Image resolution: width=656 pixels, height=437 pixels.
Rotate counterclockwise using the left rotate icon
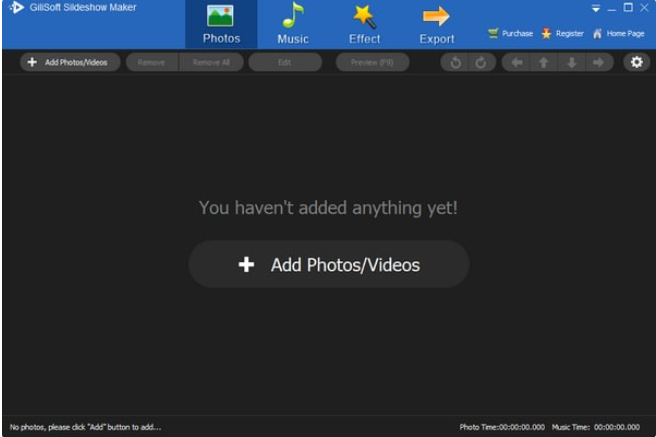[x=456, y=63]
